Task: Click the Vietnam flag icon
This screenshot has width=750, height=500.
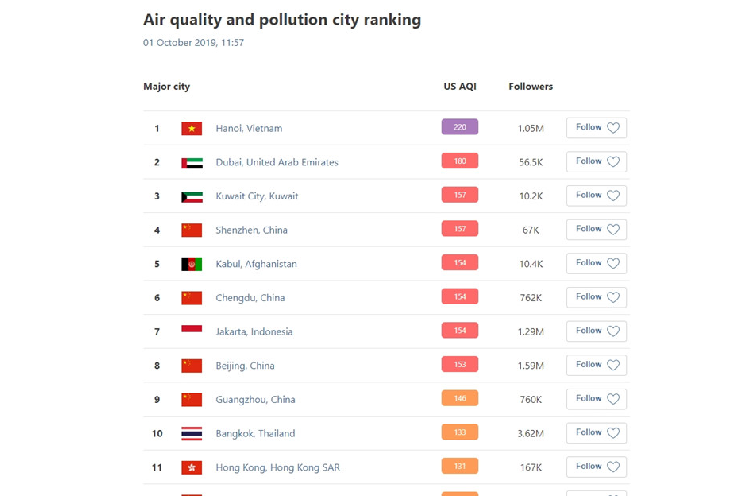Action: coord(191,128)
